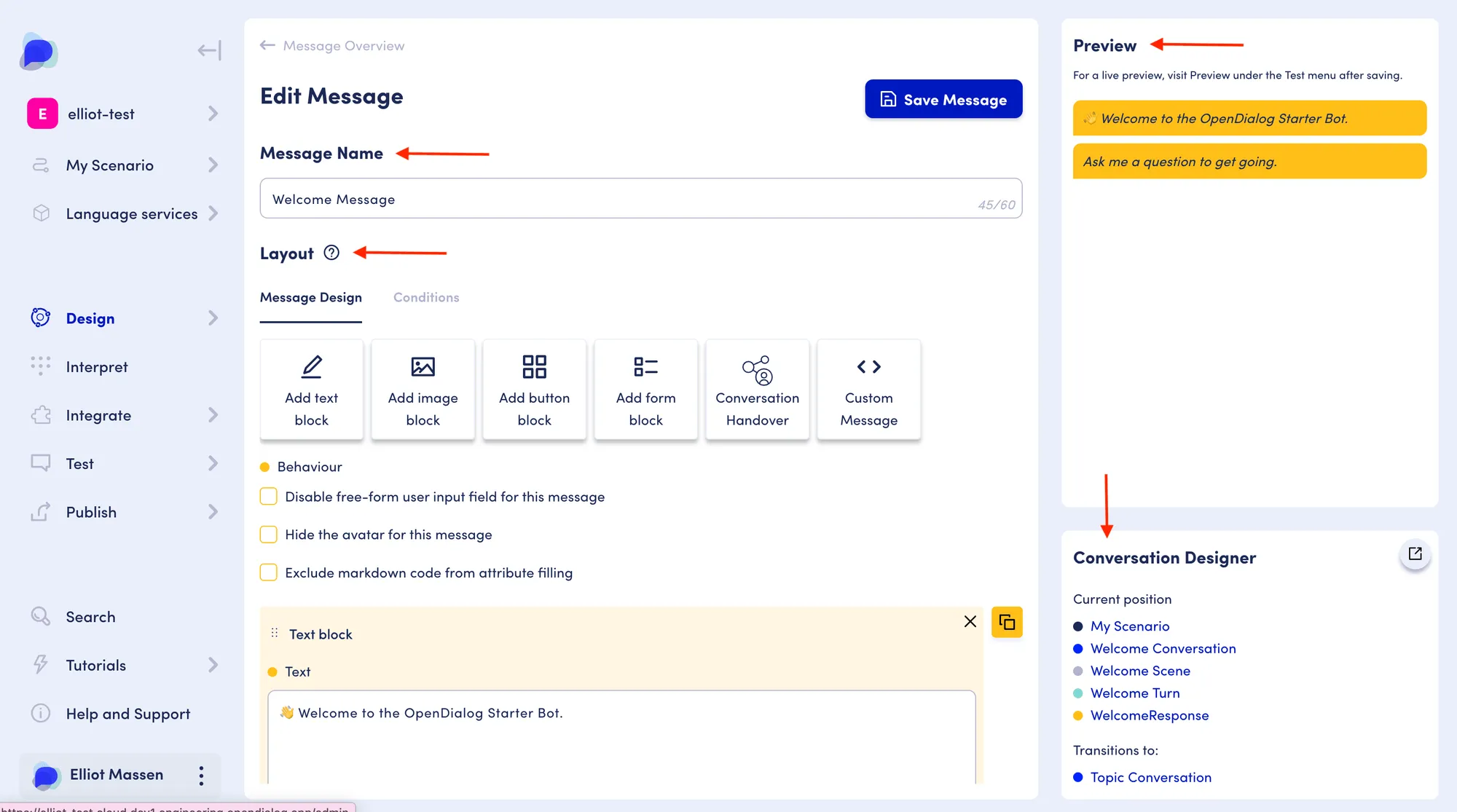Collapse the sidebar with the arrow icon

(209, 50)
